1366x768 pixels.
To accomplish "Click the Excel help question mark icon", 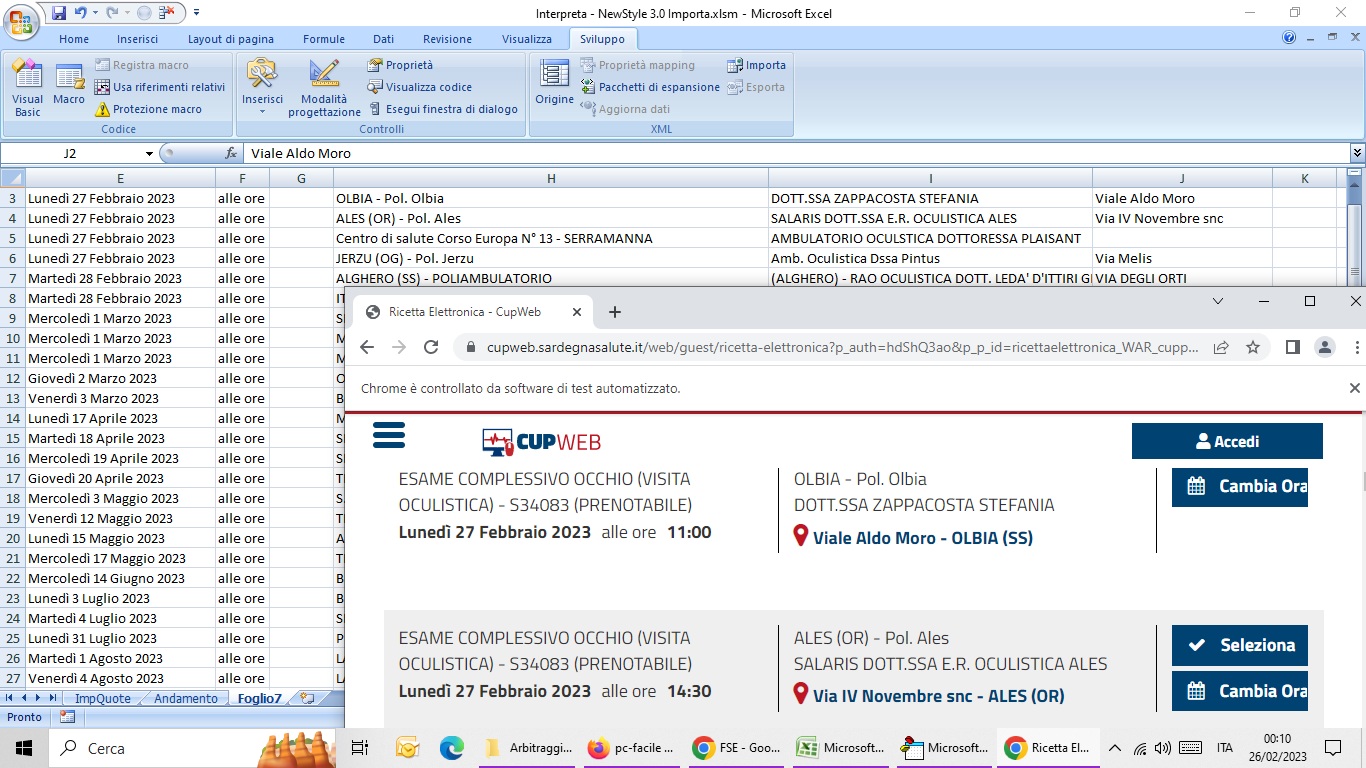I will 1289,38.
